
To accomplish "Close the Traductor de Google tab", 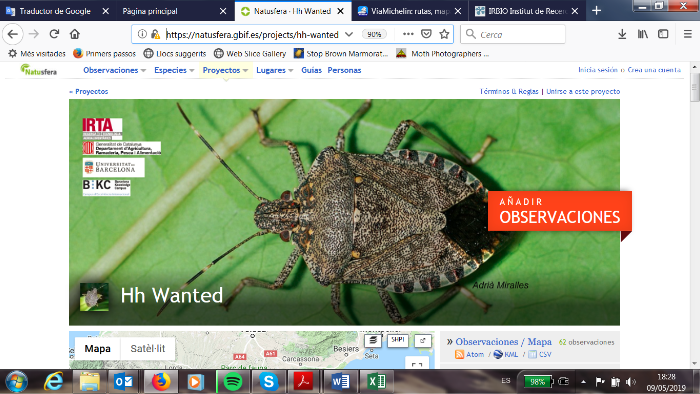I will point(105,11).
